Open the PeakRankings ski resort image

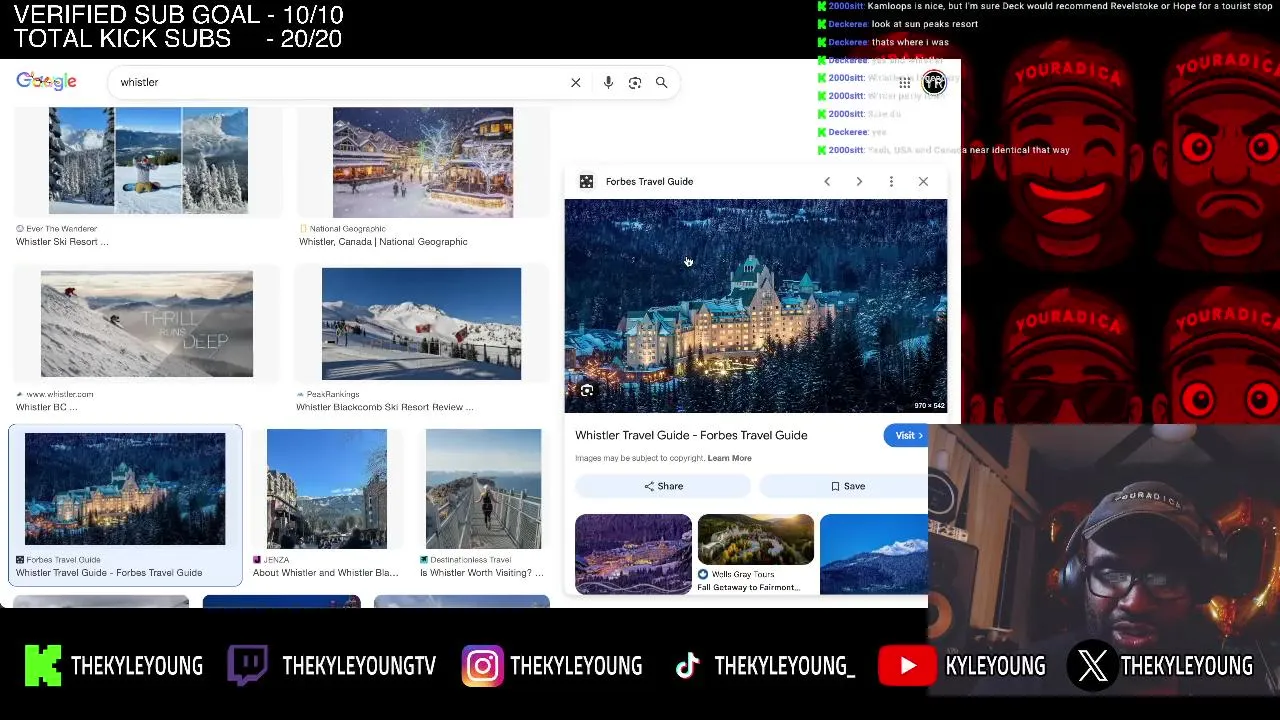tap(421, 323)
